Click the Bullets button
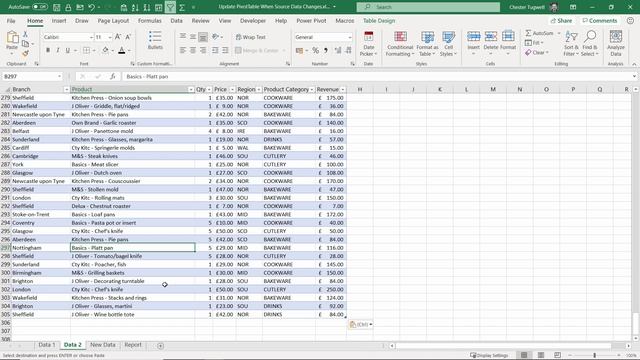This screenshot has height=360, width=640. 155,40
